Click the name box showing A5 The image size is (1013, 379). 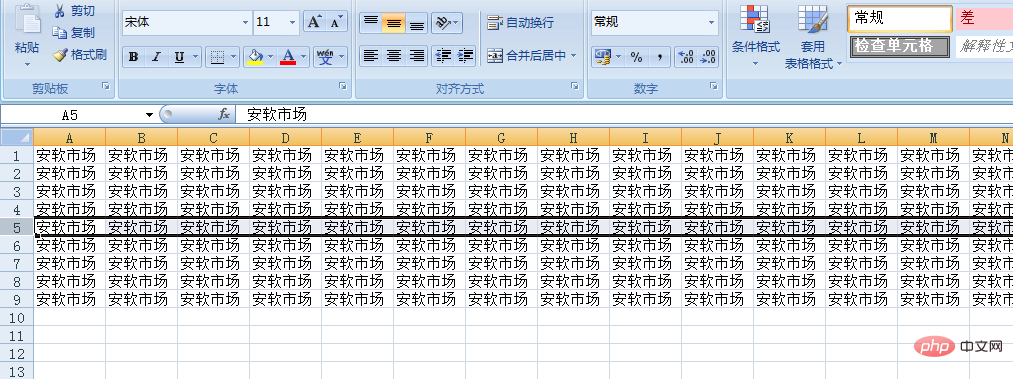coord(71,115)
